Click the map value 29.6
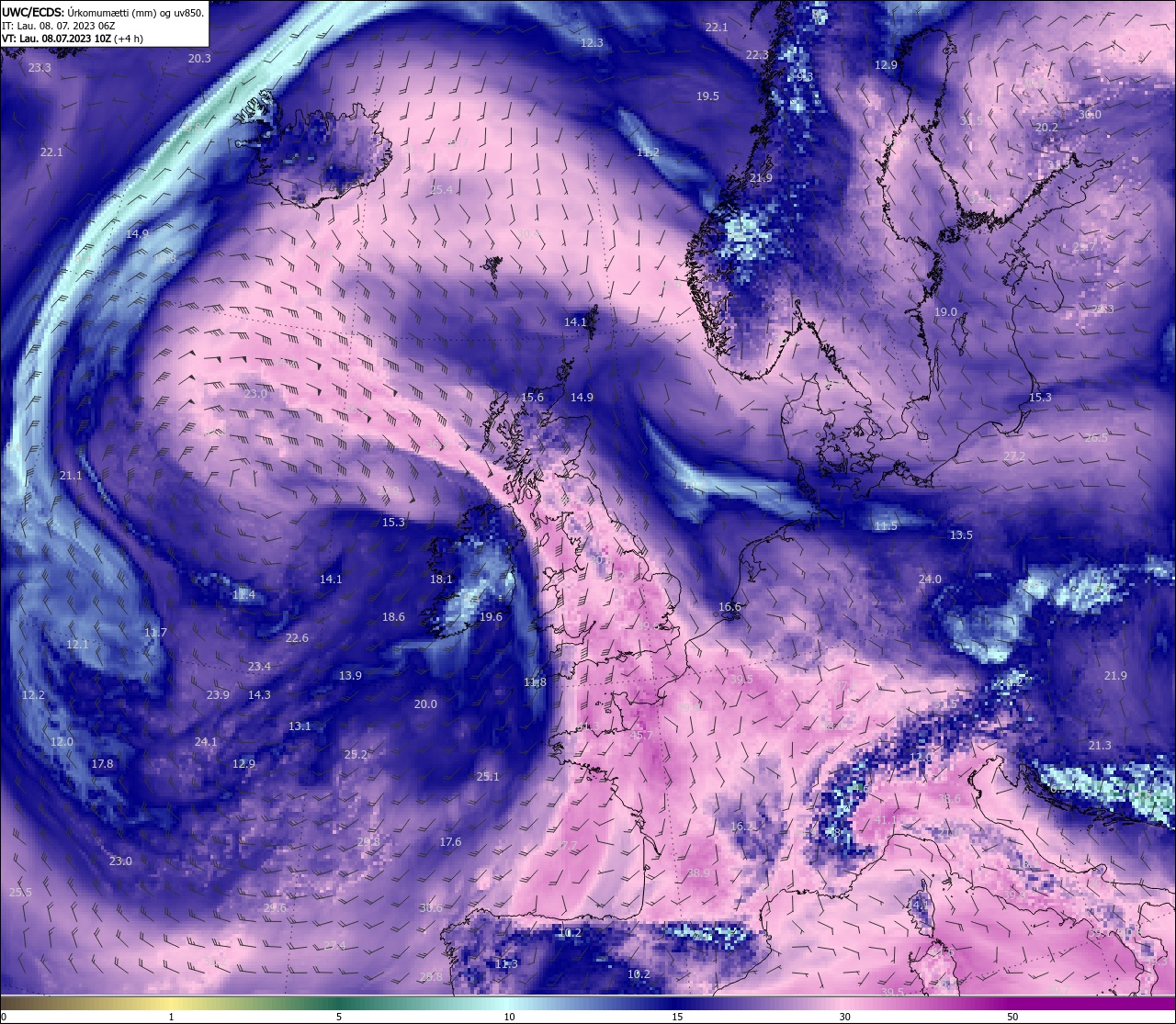This screenshot has height=1024, width=1176. 275,908
